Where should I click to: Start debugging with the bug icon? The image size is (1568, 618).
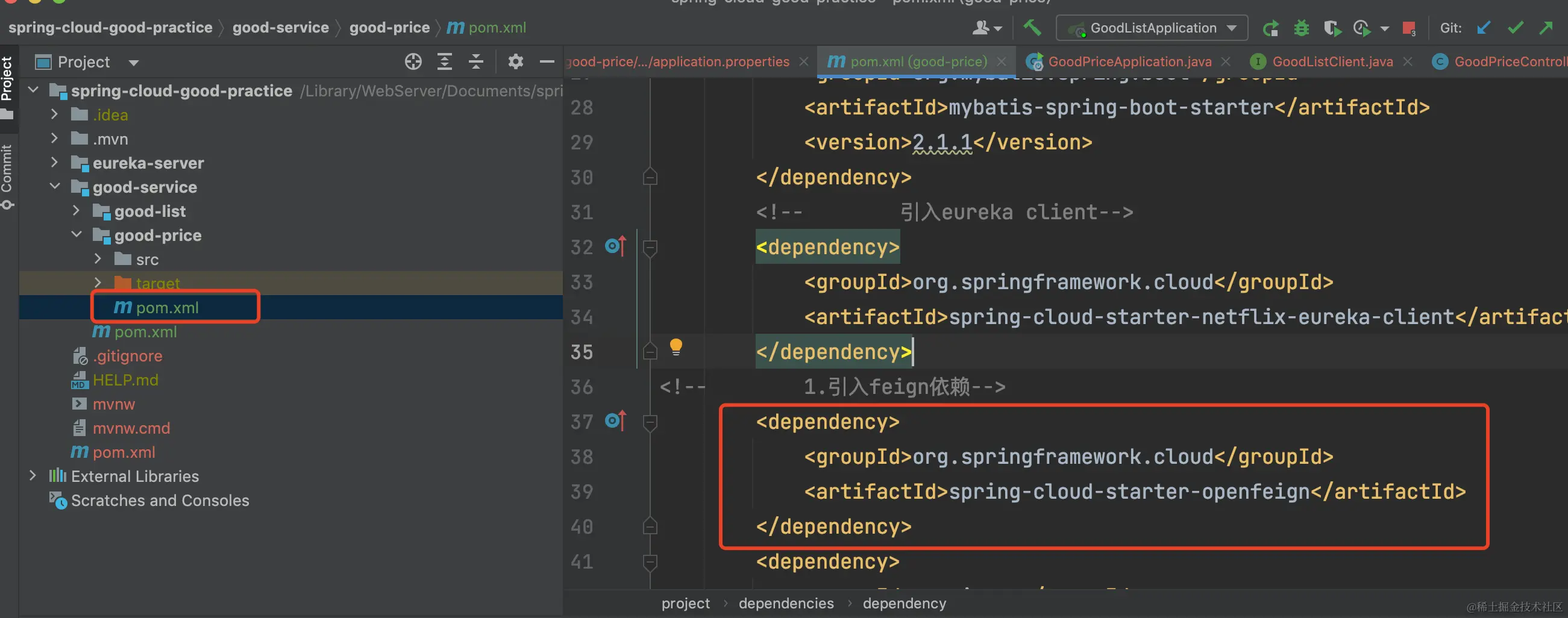(1302, 28)
